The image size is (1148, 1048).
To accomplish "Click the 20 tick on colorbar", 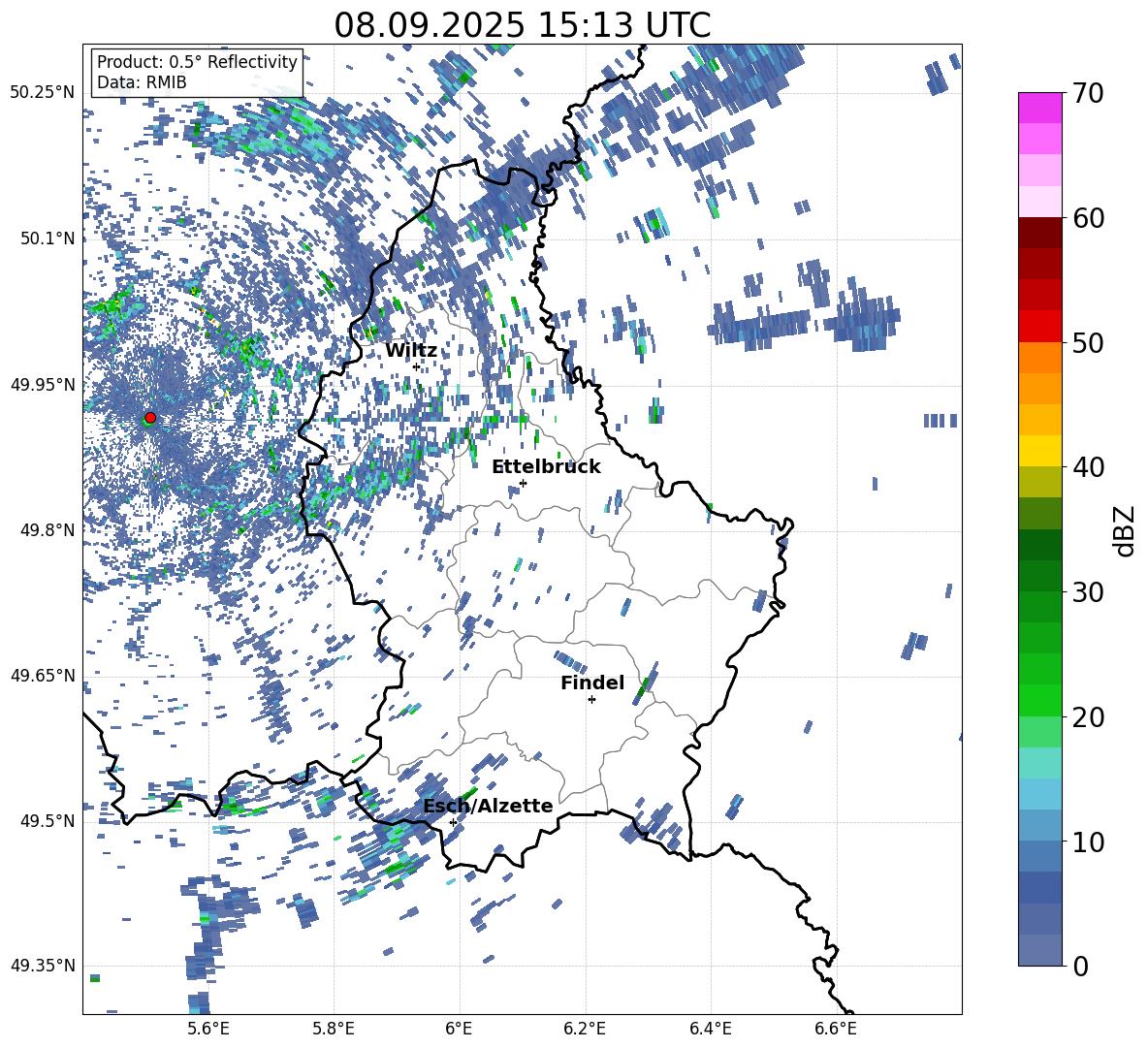I will 1087,717.
